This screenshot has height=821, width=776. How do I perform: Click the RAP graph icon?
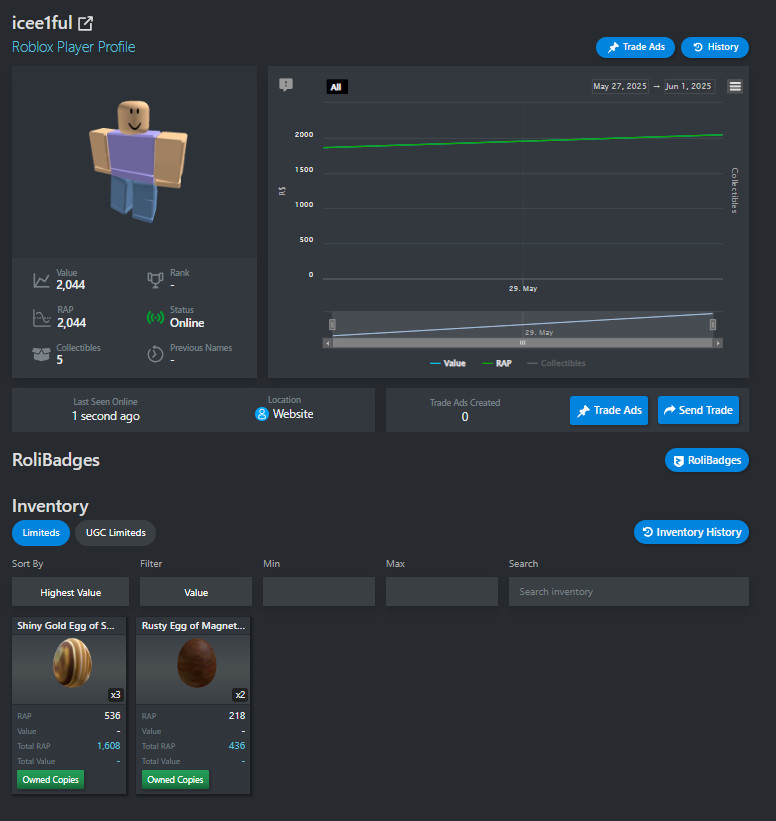tap(42, 318)
